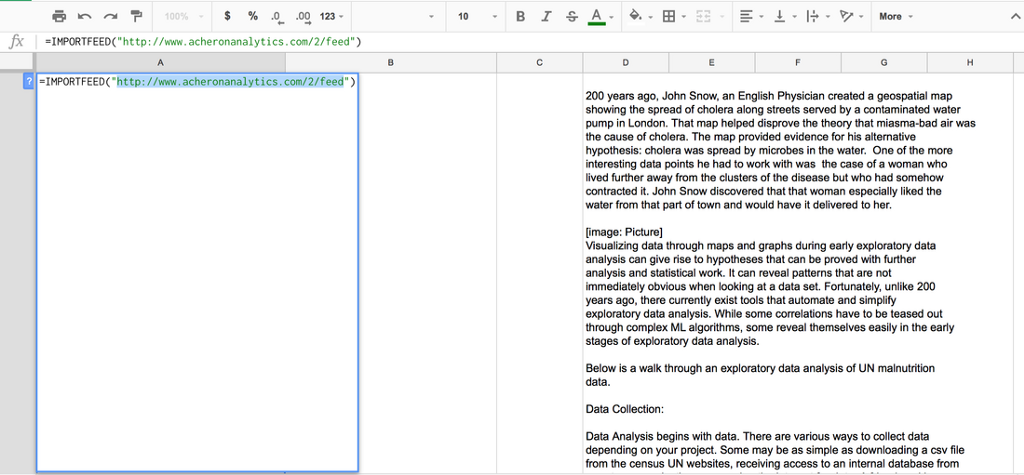
Task: Click the Print icon
Action: pyautogui.click(x=59, y=17)
